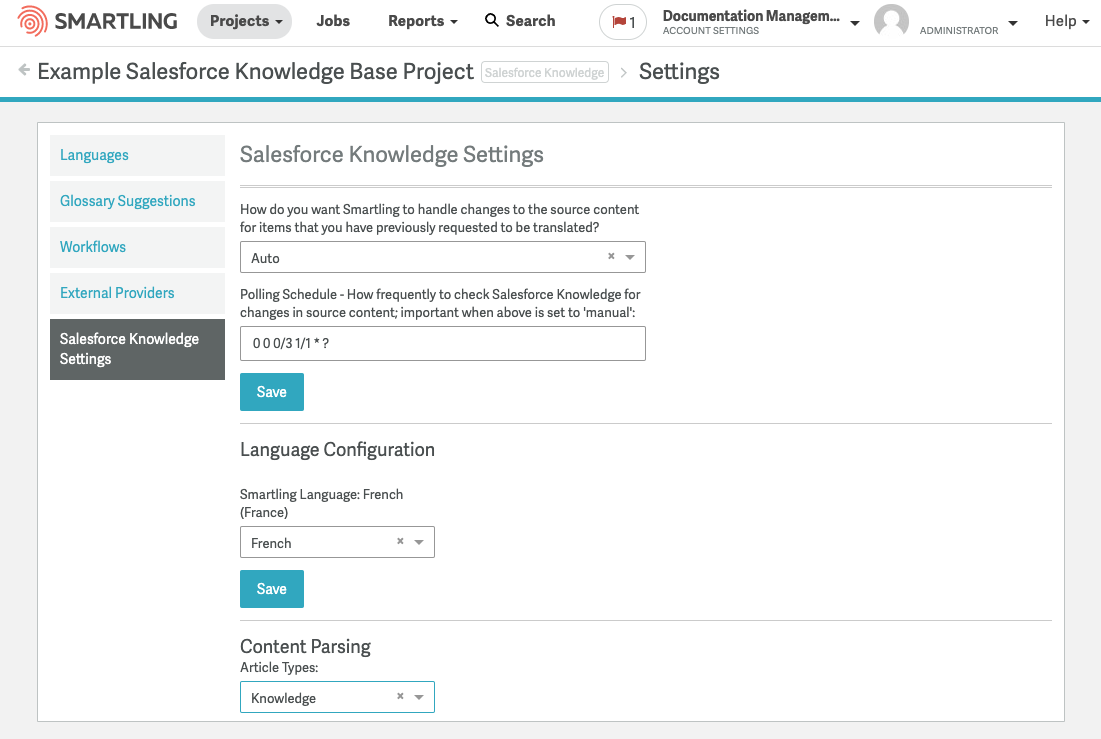The image size is (1101, 739).
Task: Open the Reports dropdown menu
Action: point(423,21)
